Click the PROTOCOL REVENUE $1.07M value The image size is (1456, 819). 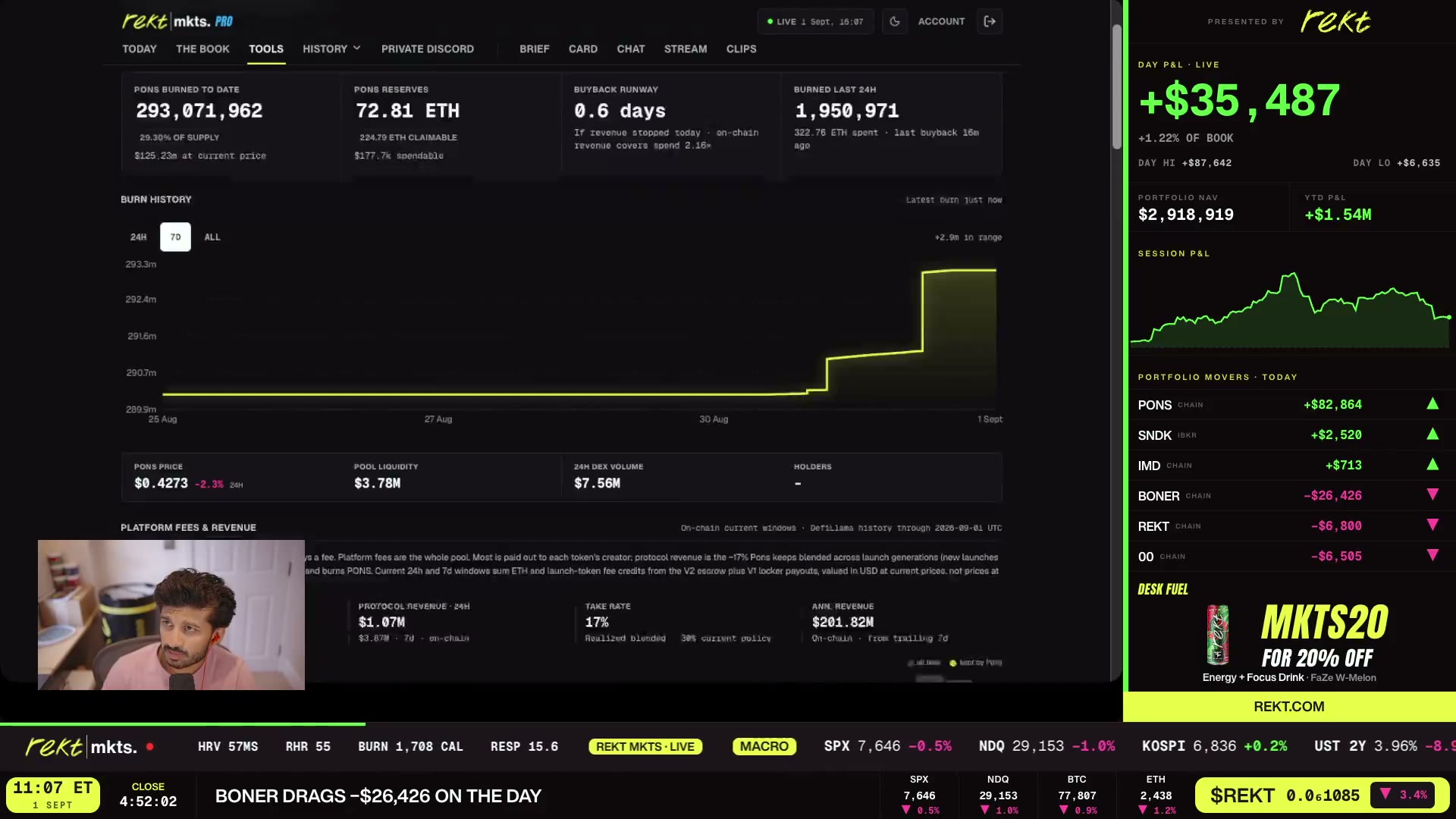pos(381,622)
